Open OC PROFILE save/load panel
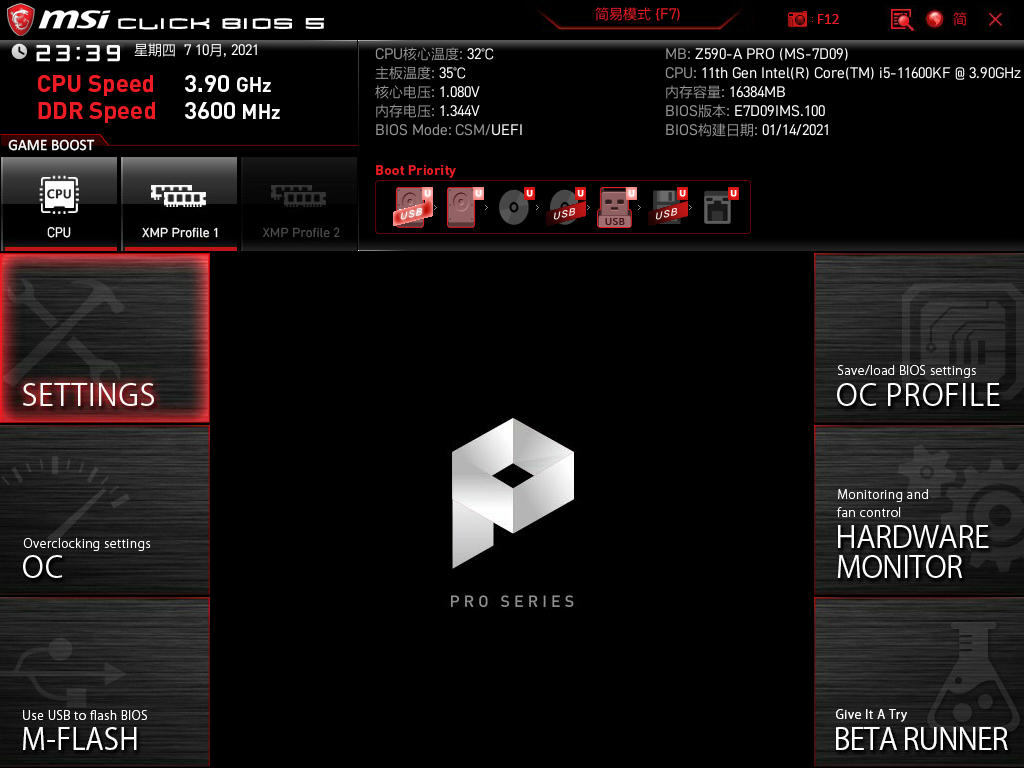Viewport: 1024px width, 768px height. tap(918, 338)
